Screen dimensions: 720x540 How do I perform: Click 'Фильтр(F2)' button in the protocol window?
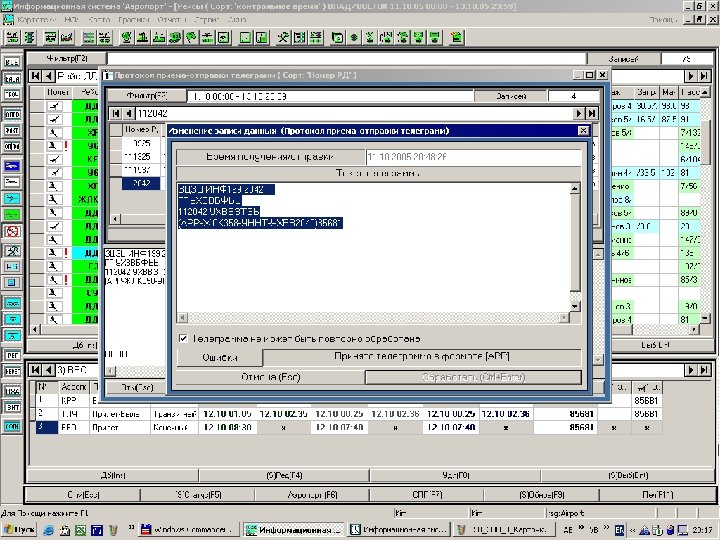coord(147,96)
